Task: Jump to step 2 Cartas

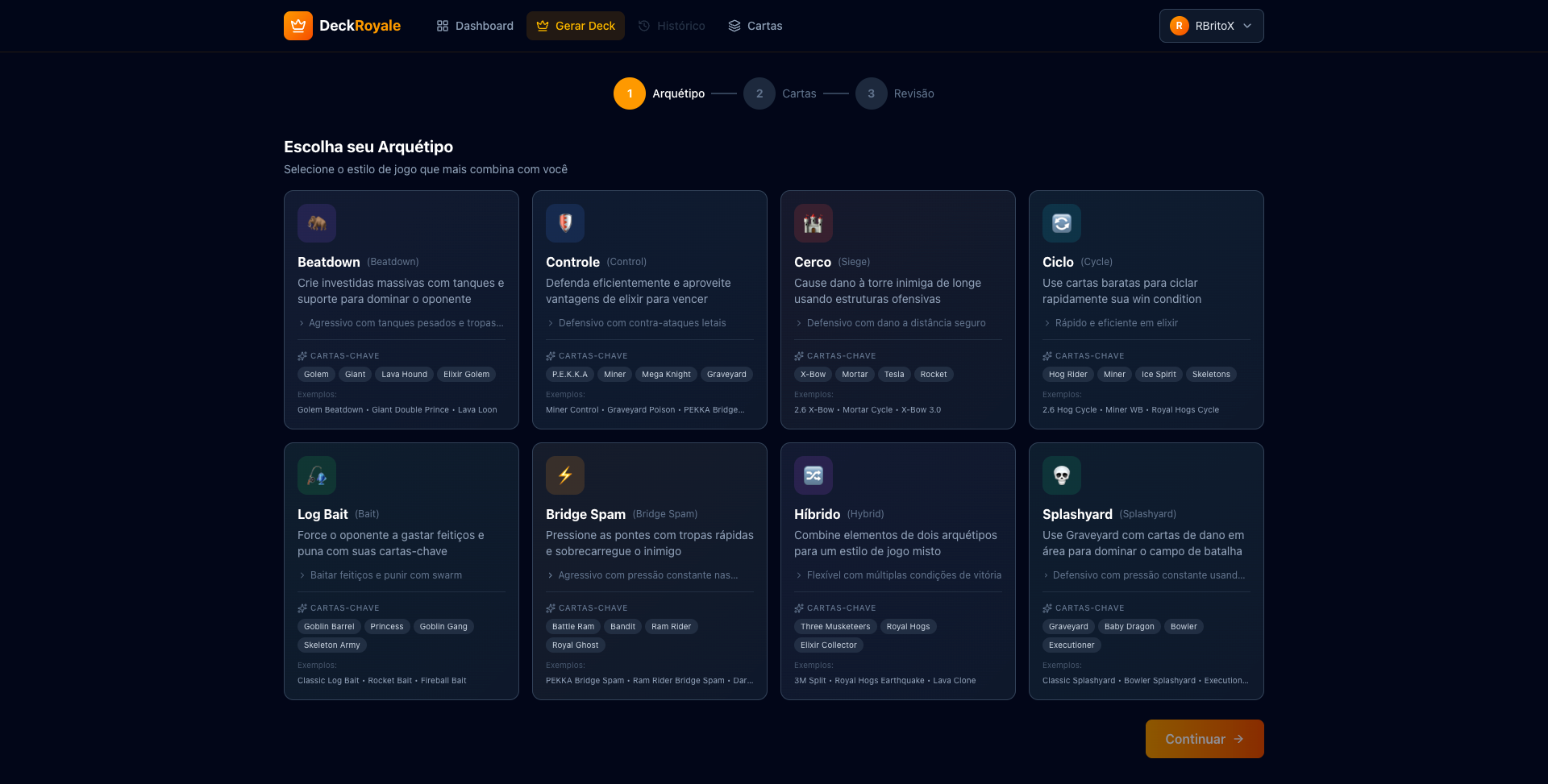Action: point(759,93)
